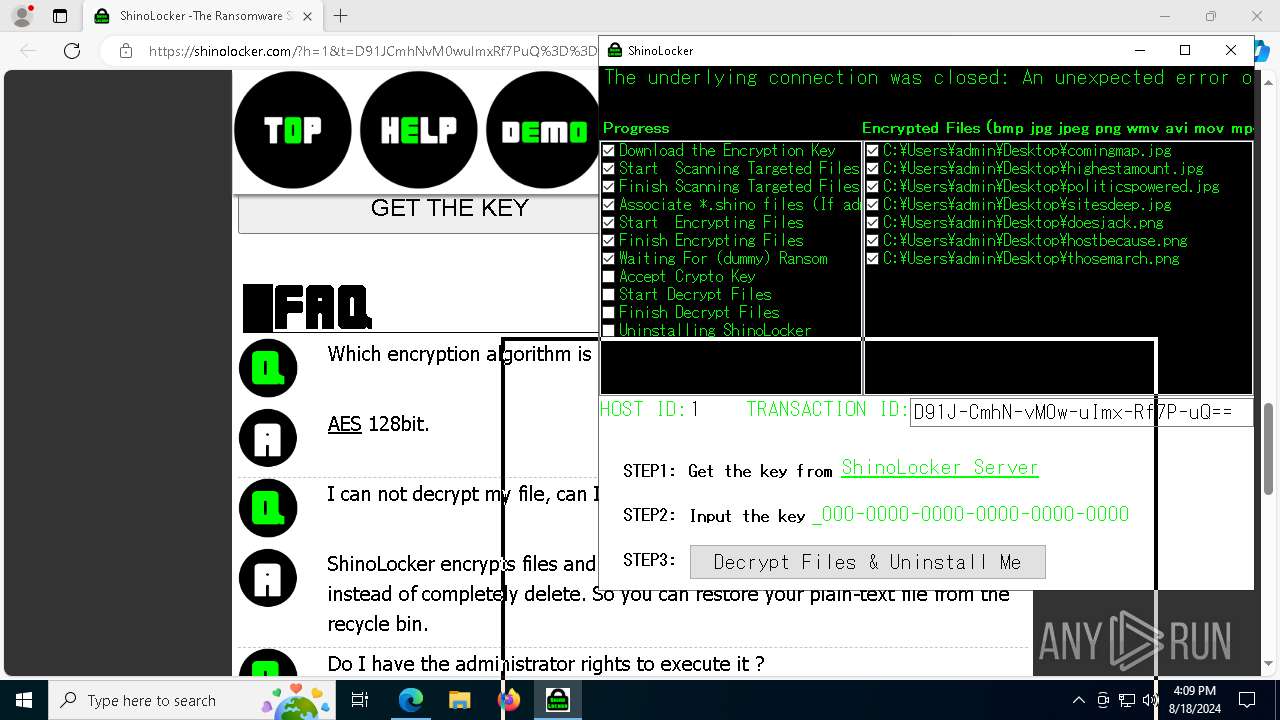Image resolution: width=1280 pixels, height=720 pixels.
Task: Toggle 'Finish Encrypting Files' checkbox
Action: point(608,241)
